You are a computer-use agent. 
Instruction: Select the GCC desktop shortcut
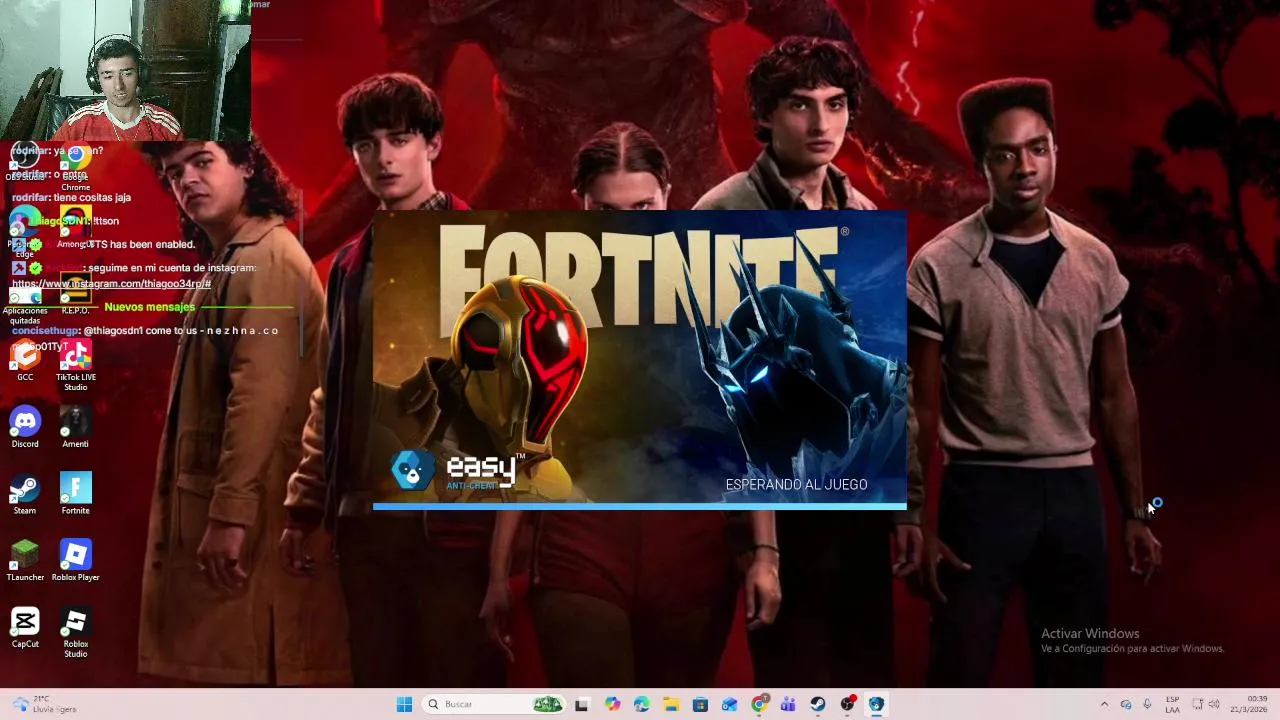(25, 360)
